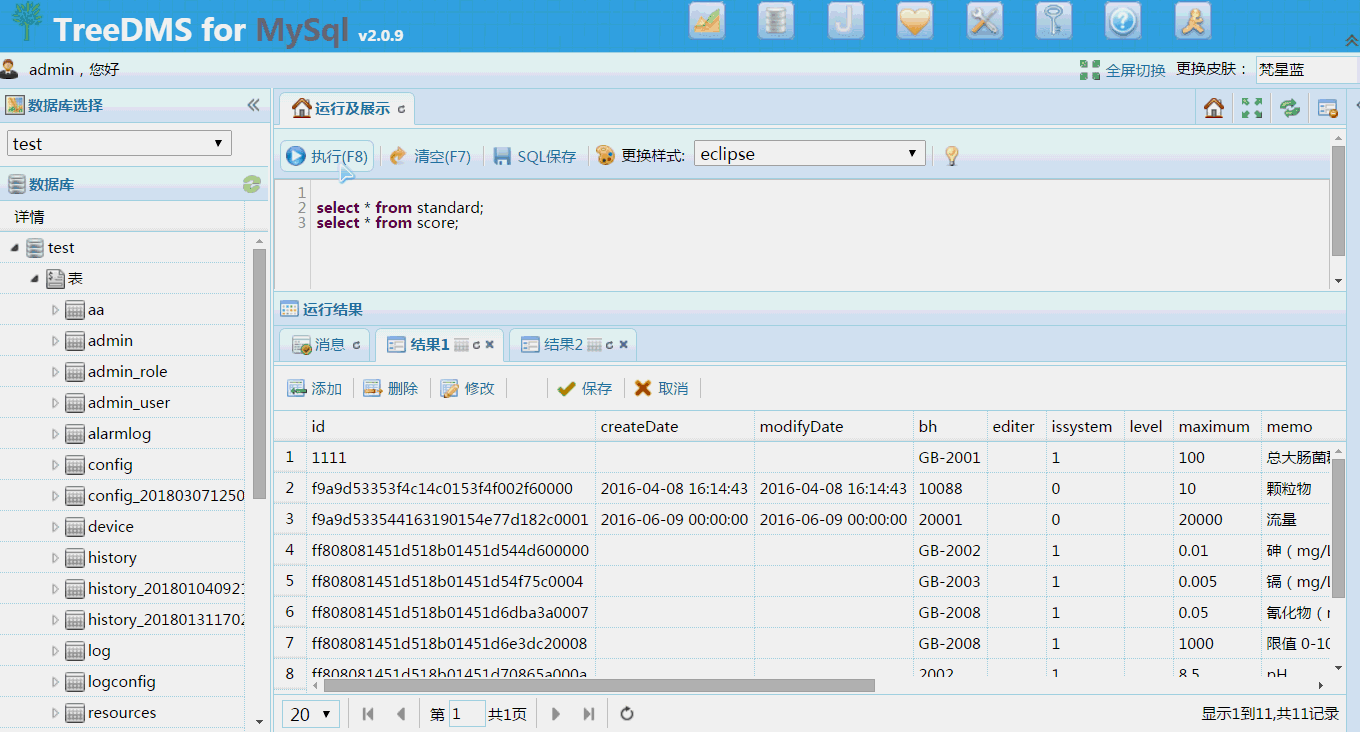Click the wrench tools icon in header
Viewport: 1360px width, 732px height.
click(984, 20)
